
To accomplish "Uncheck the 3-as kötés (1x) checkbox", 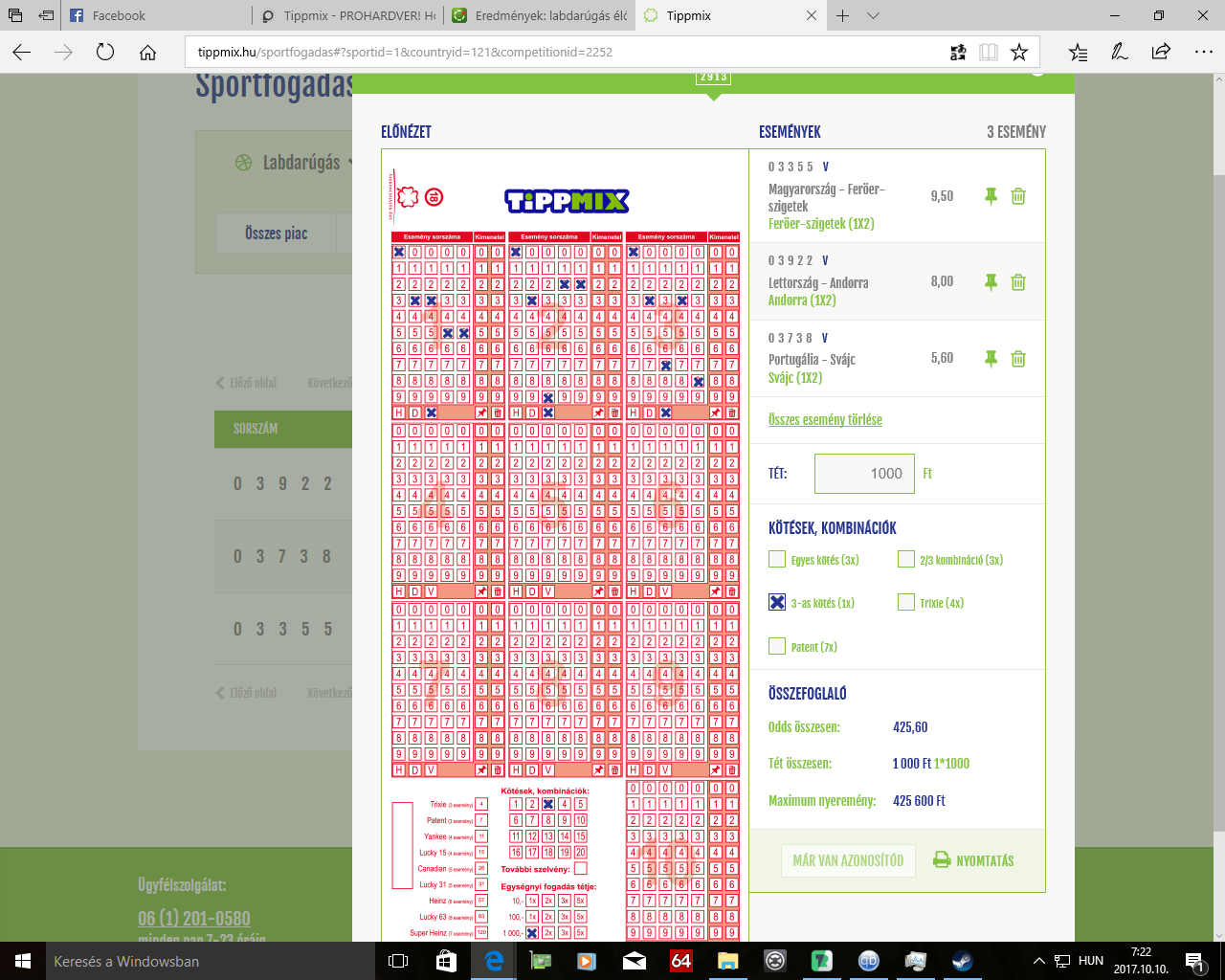I will 777,602.
